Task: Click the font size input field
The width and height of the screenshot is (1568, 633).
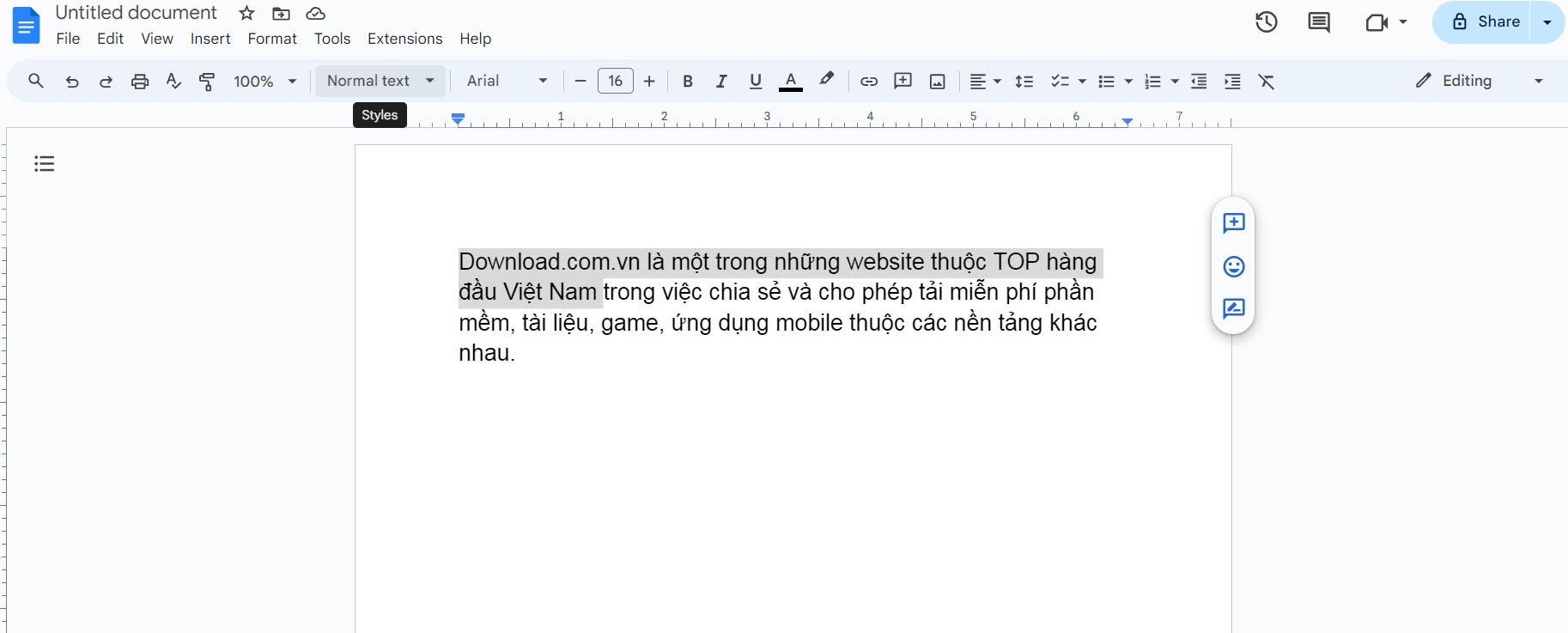Action: click(616, 81)
